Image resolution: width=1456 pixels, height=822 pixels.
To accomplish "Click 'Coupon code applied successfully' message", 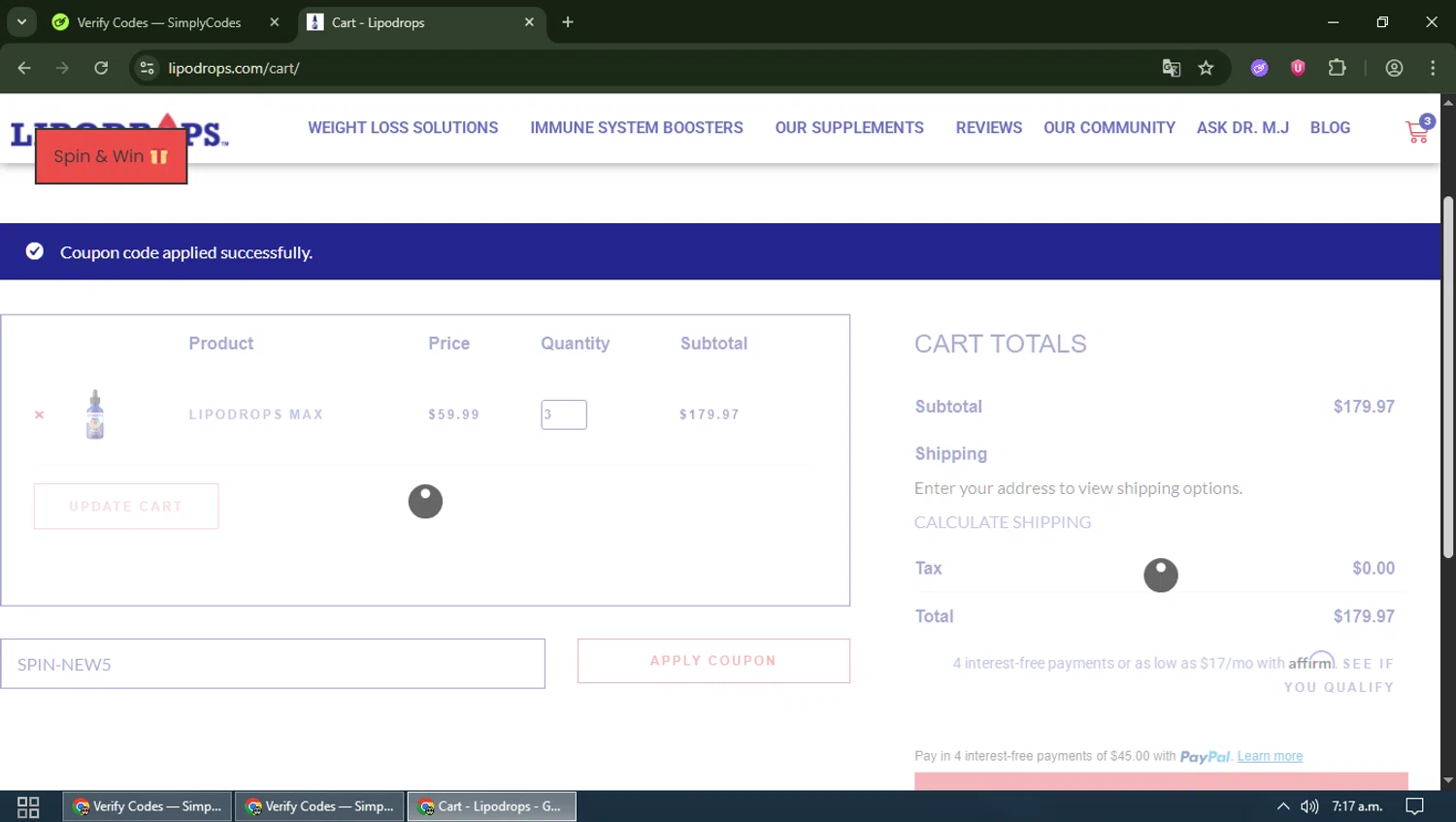I will coord(186,252).
